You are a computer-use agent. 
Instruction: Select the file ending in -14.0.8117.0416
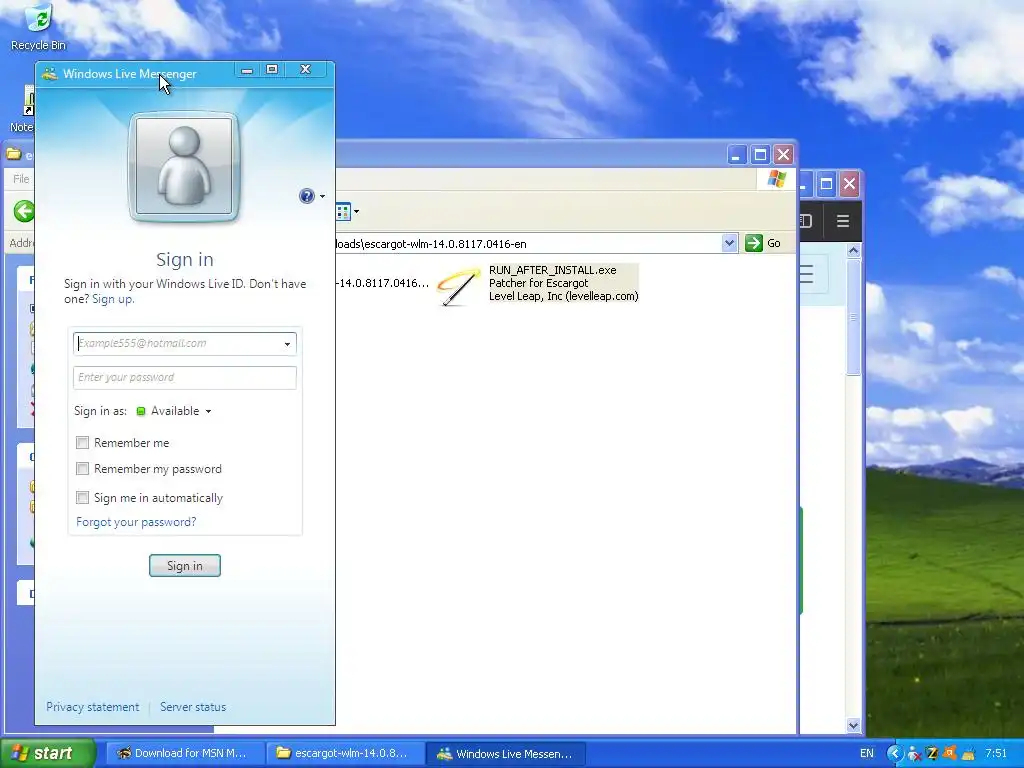point(383,283)
